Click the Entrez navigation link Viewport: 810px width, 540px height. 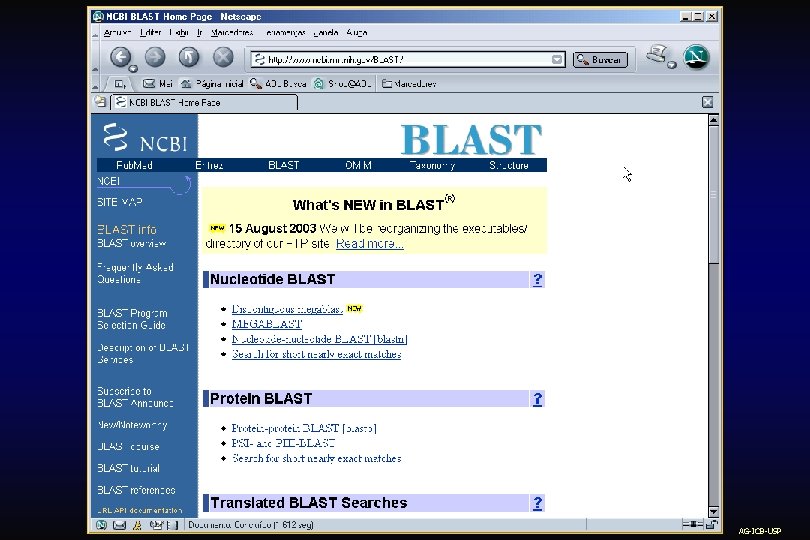[x=209, y=165]
